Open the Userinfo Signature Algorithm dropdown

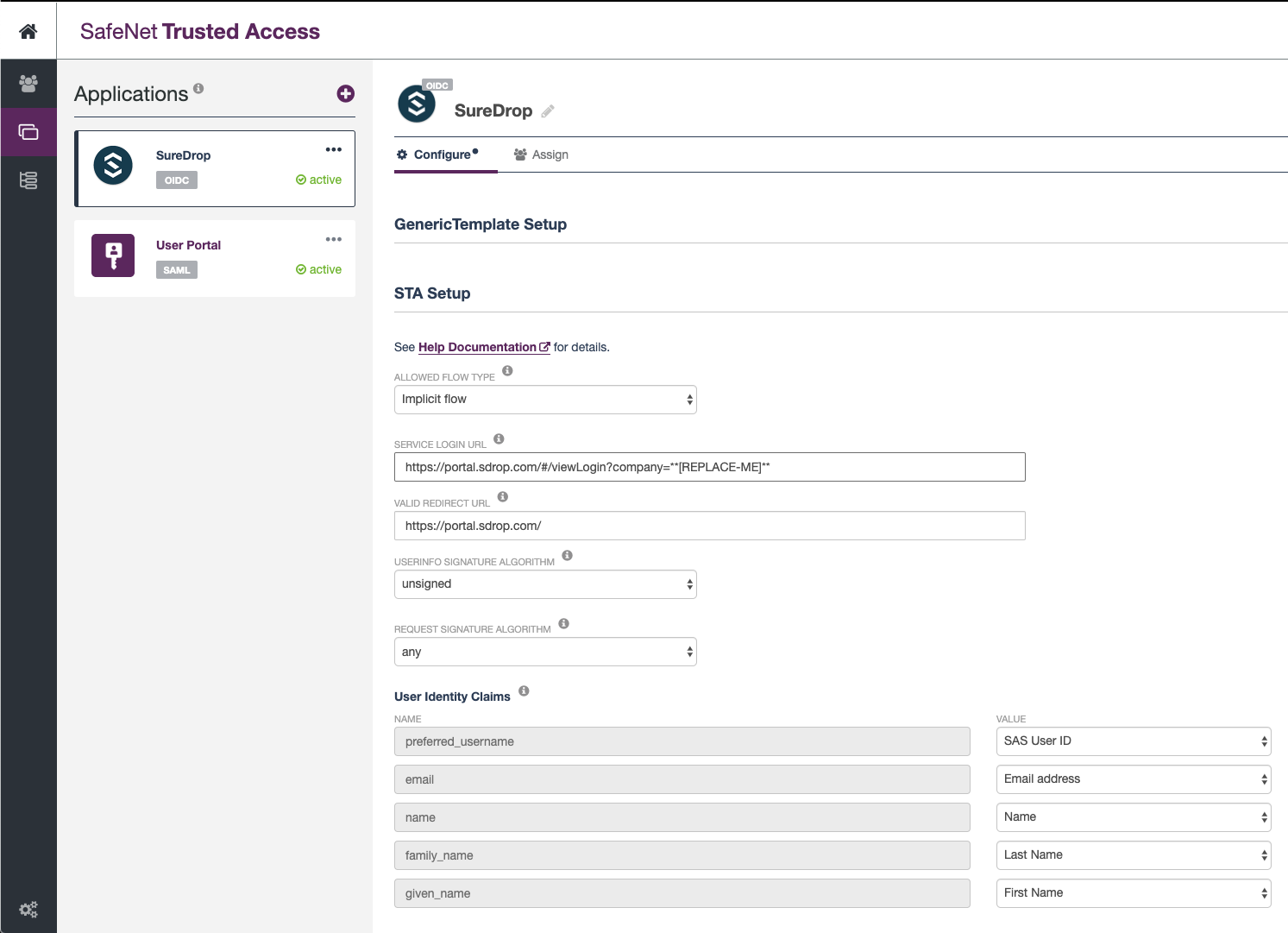(545, 584)
